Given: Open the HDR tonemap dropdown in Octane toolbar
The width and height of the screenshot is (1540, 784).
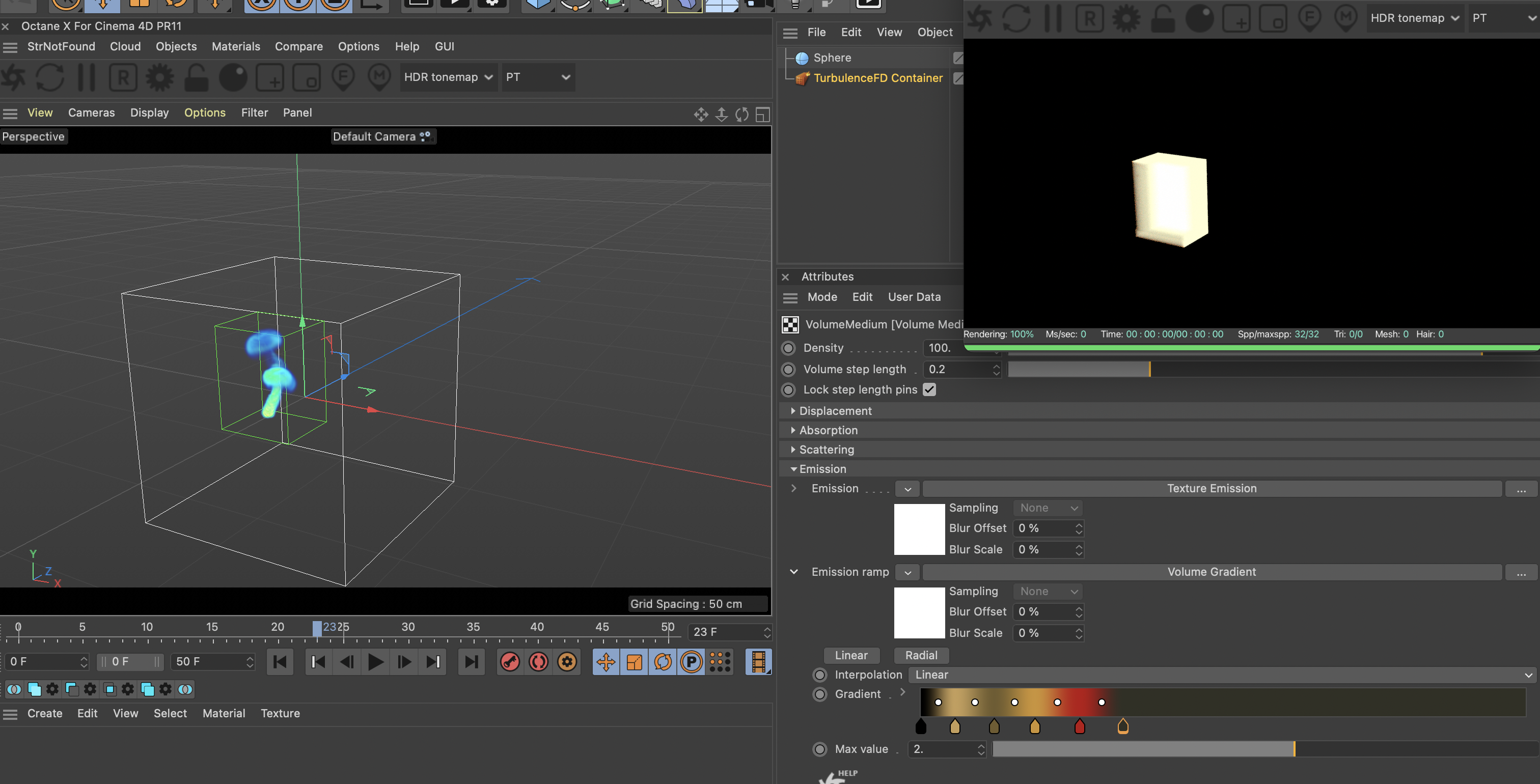Looking at the screenshot, I should [x=448, y=77].
